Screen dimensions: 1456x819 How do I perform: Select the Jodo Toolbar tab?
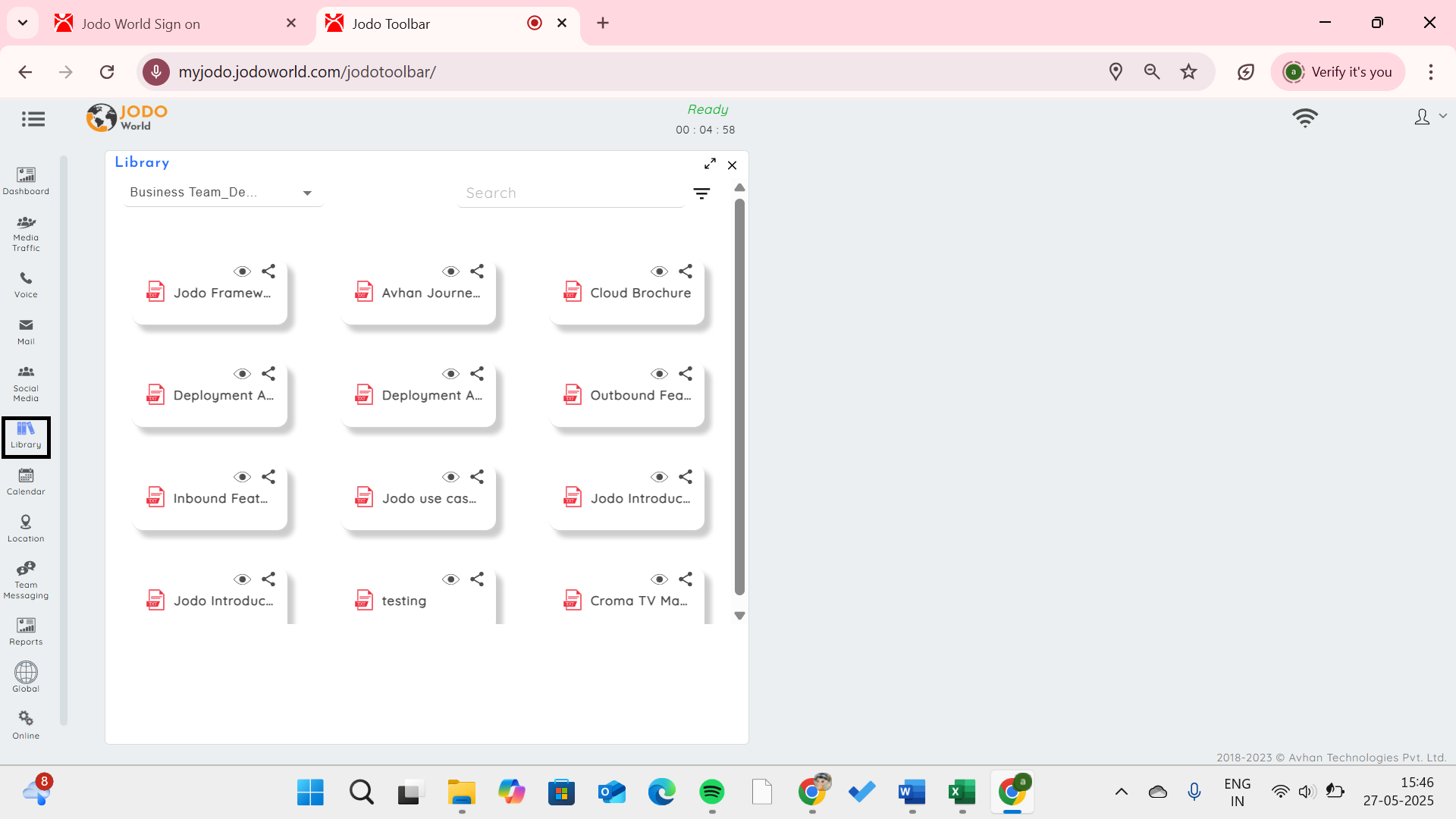[447, 24]
